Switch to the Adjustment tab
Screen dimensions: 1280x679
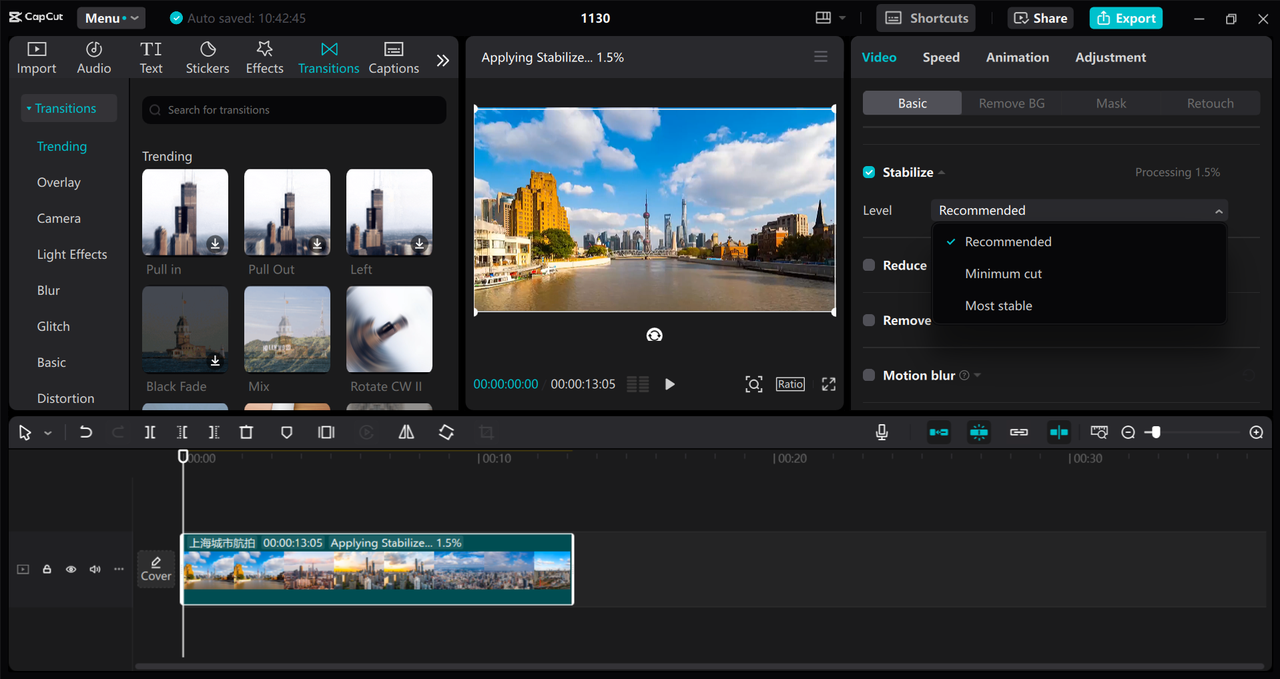tap(1110, 57)
